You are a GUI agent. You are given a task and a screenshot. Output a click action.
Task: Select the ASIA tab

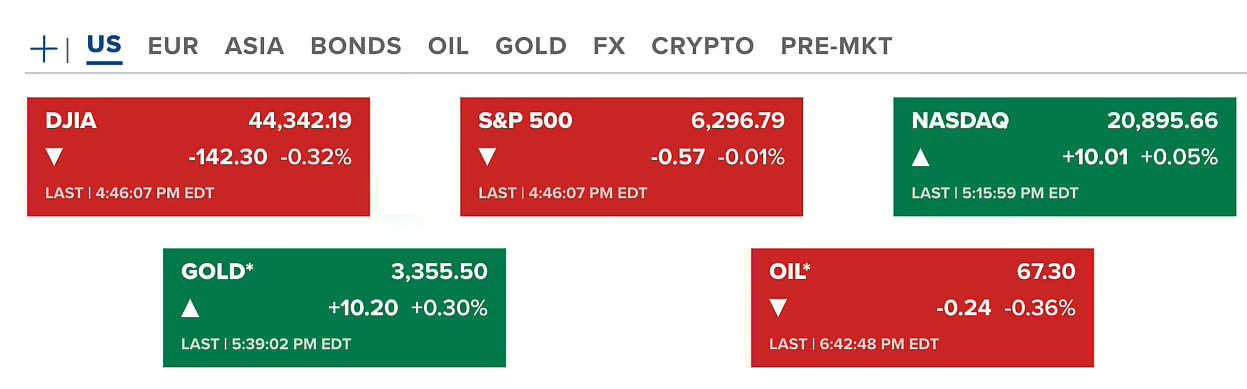click(254, 46)
